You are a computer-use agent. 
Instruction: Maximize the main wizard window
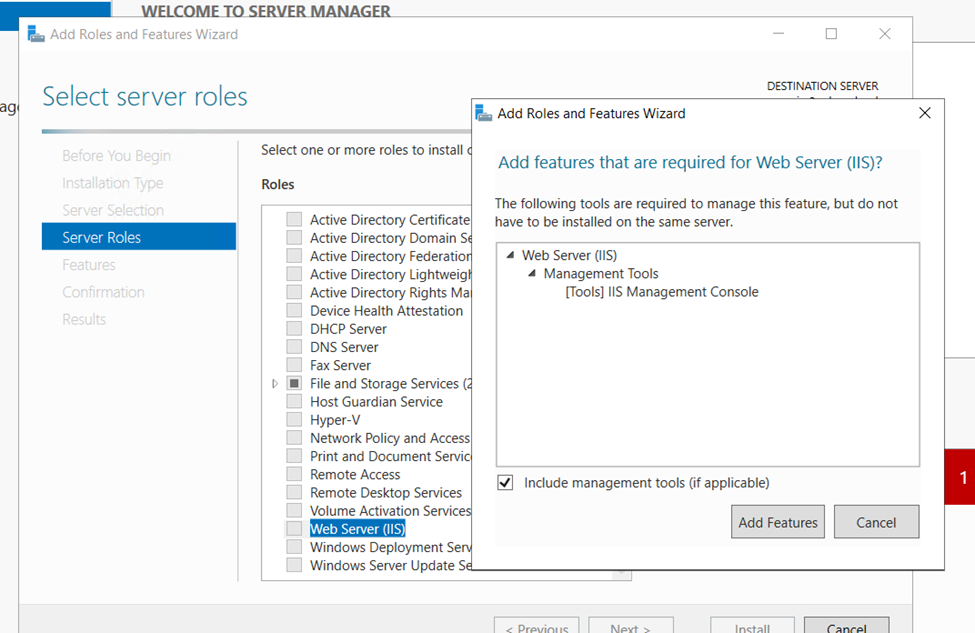click(x=830, y=34)
